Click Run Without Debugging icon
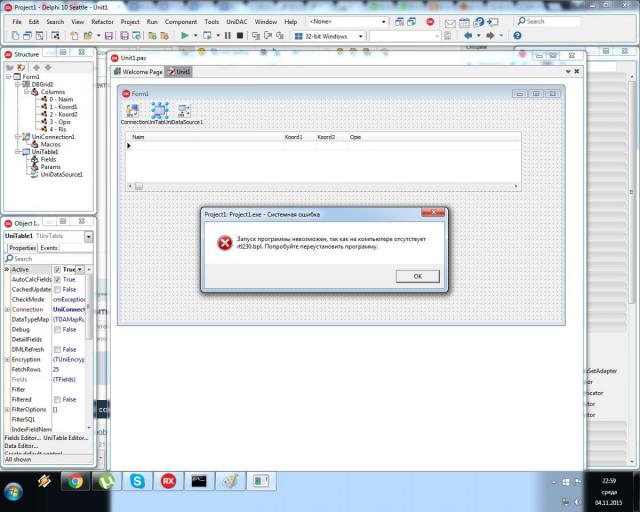640x512 pixels. pos(207,36)
